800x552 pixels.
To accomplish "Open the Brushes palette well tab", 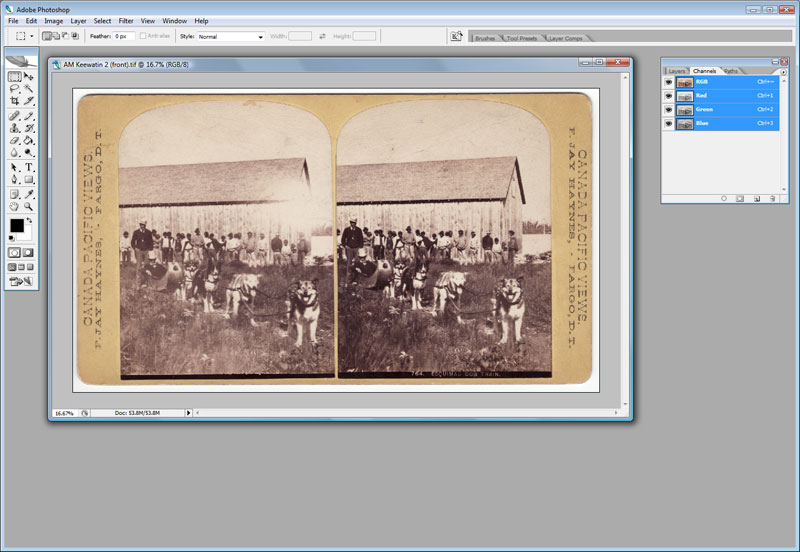I will [486, 38].
